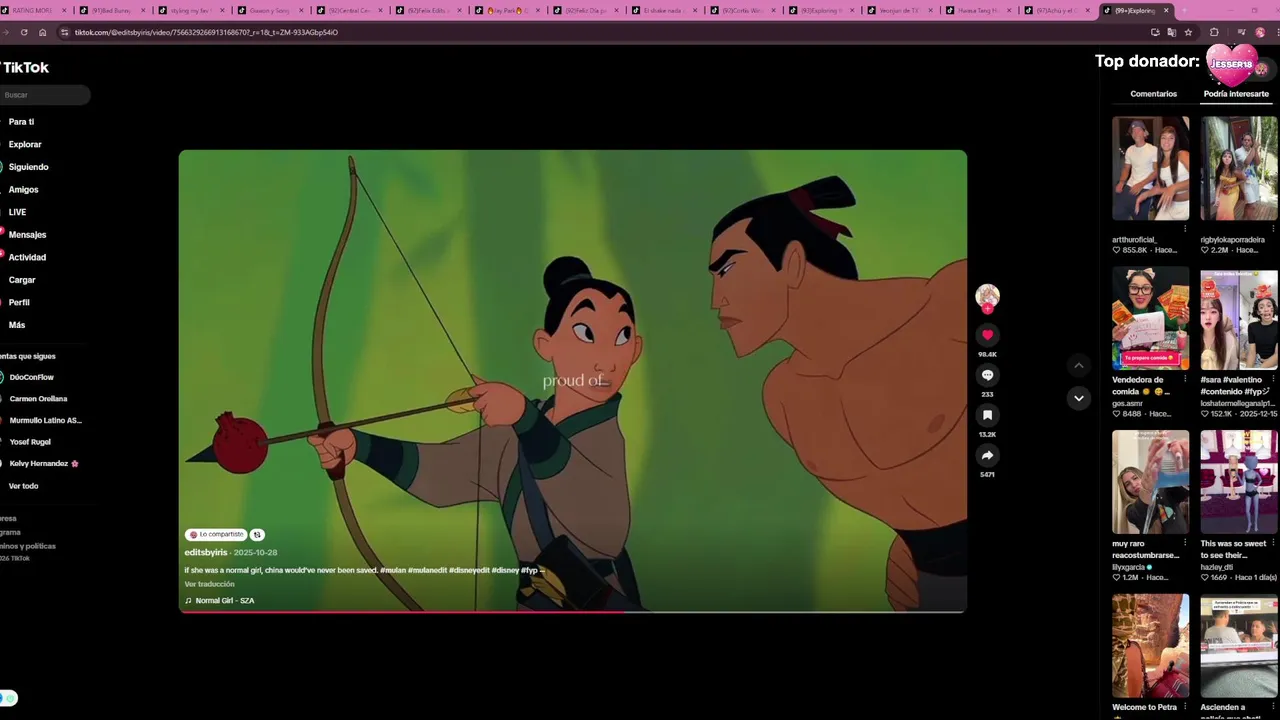Open Kelvy Hernandez followed account
Viewport: 1280px width, 720px height.
pyautogui.click(x=44, y=464)
